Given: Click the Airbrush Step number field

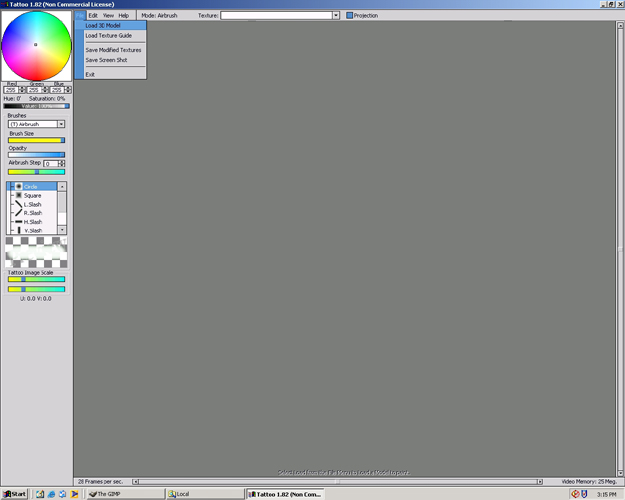Looking at the screenshot, I should (51, 163).
